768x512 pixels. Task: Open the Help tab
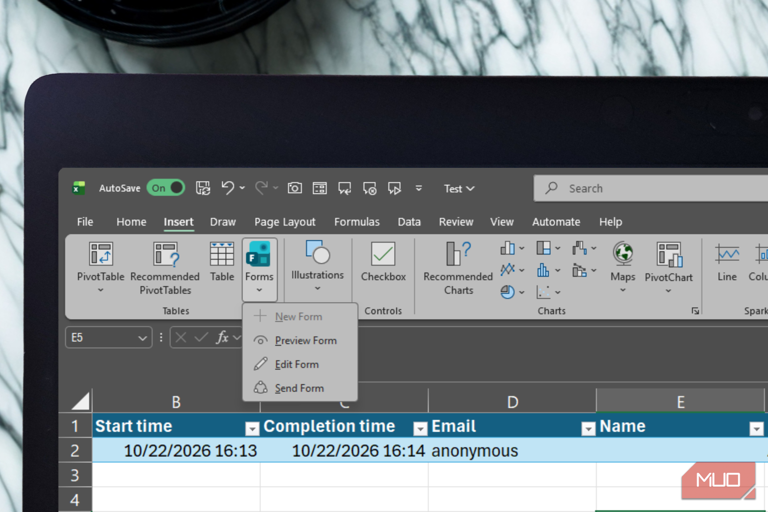pos(610,222)
